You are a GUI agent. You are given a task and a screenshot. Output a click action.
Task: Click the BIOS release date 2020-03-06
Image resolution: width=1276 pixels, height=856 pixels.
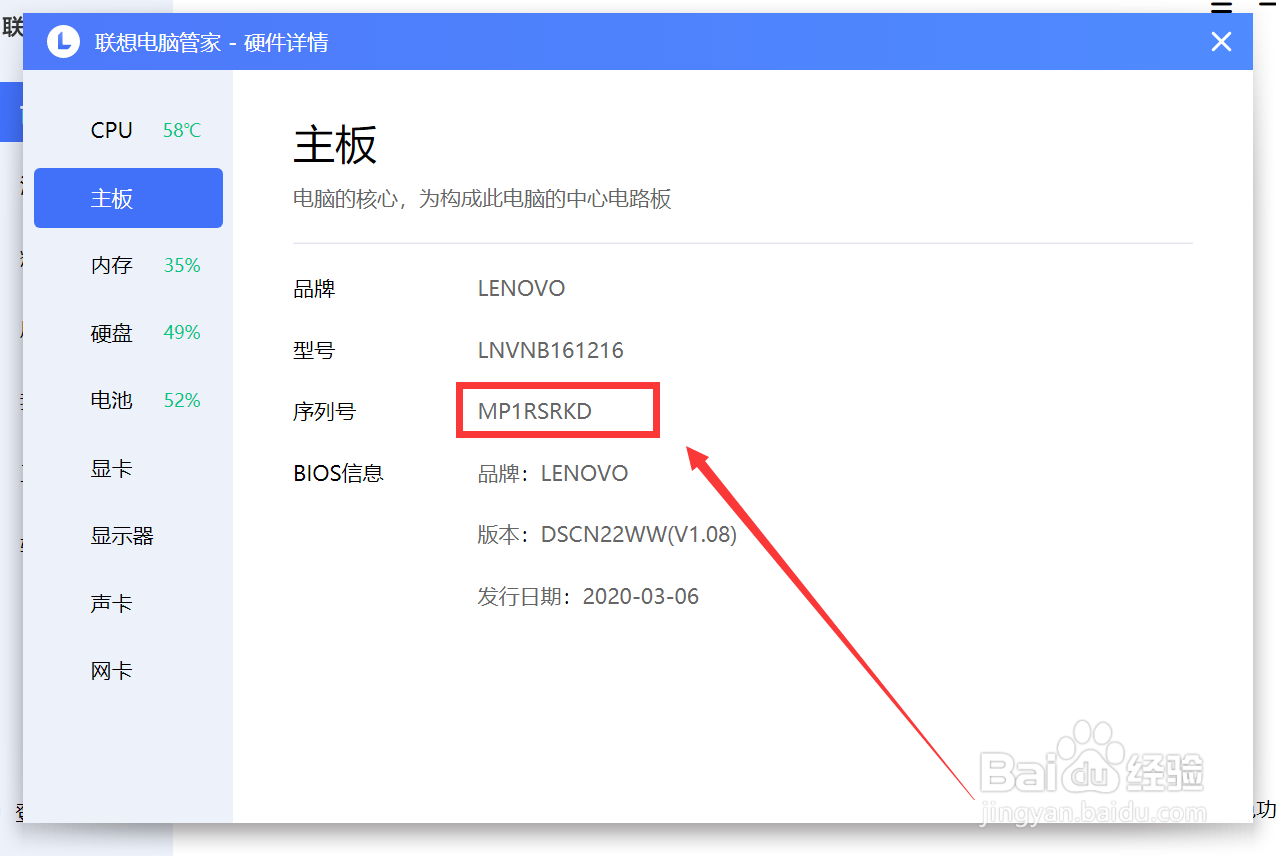[641, 597]
